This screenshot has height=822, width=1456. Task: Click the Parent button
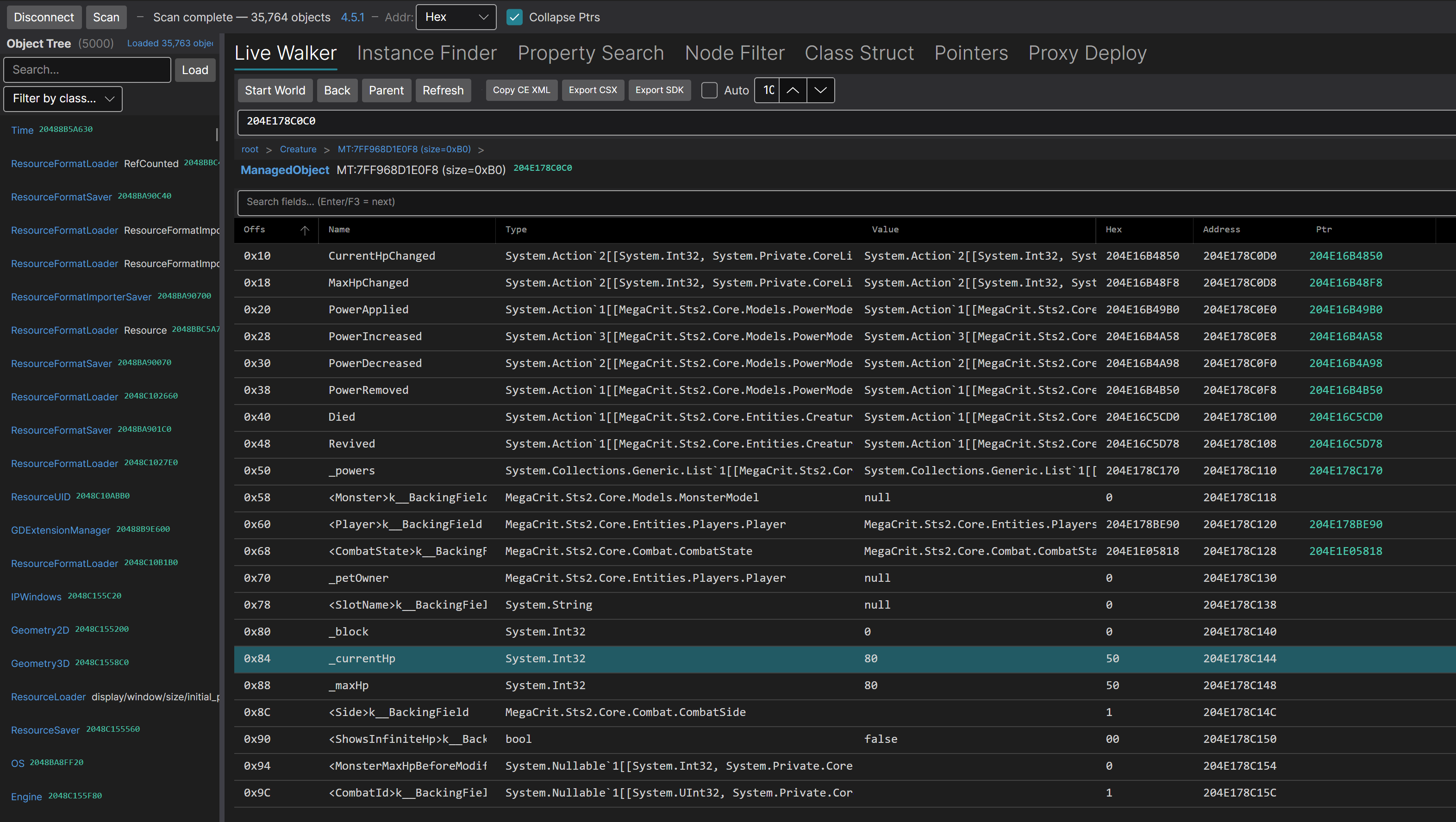tap(386, 90)
